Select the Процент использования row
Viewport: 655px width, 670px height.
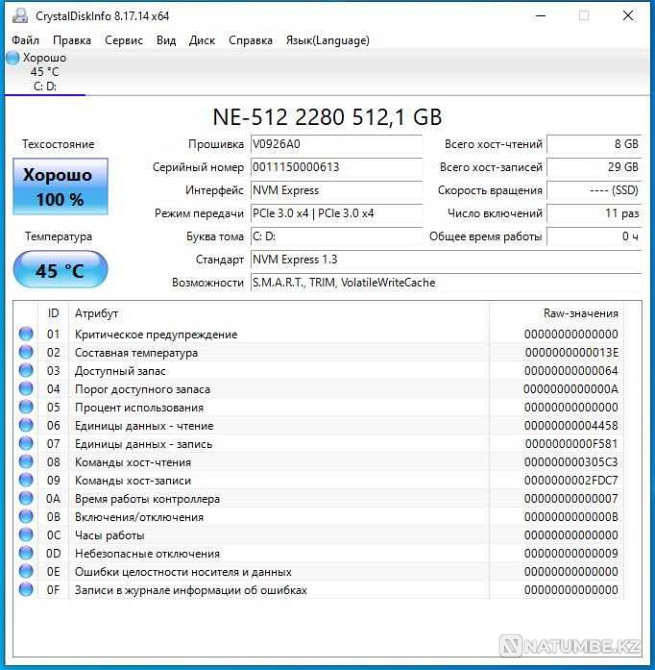point(318,407)
